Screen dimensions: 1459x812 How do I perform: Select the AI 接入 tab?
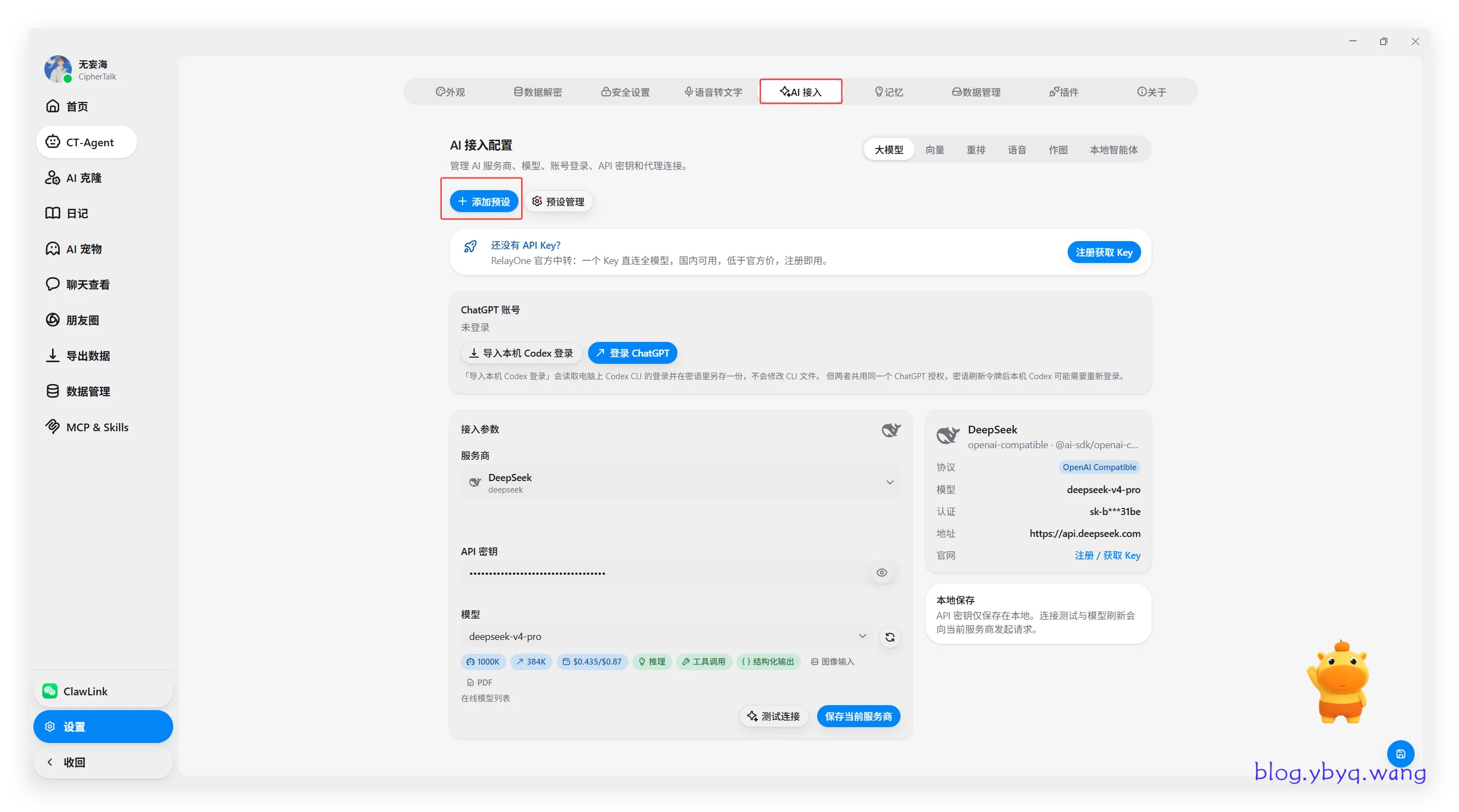(x=801, y=92)
